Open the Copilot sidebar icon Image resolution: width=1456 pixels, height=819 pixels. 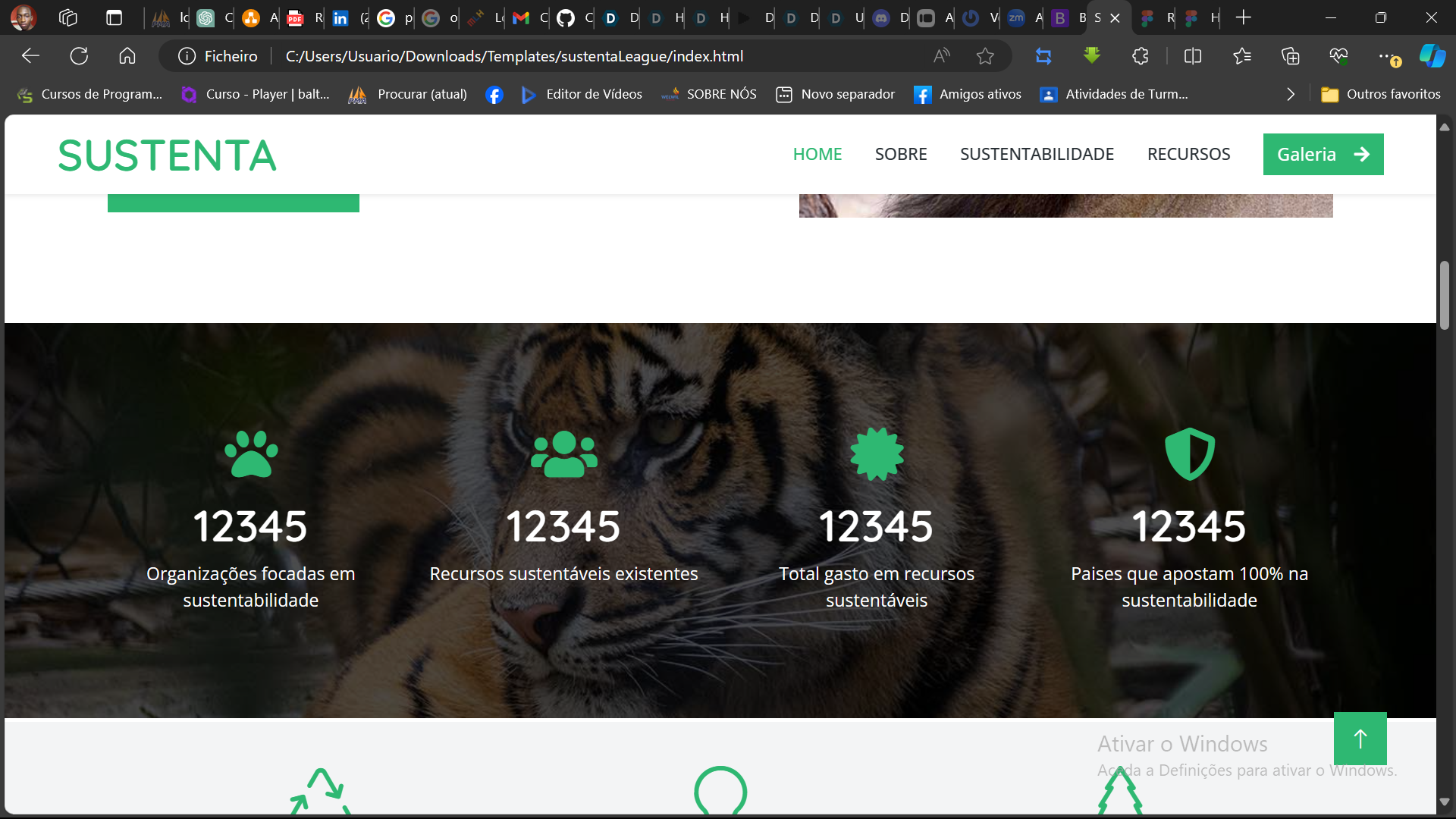point(1432,56)
